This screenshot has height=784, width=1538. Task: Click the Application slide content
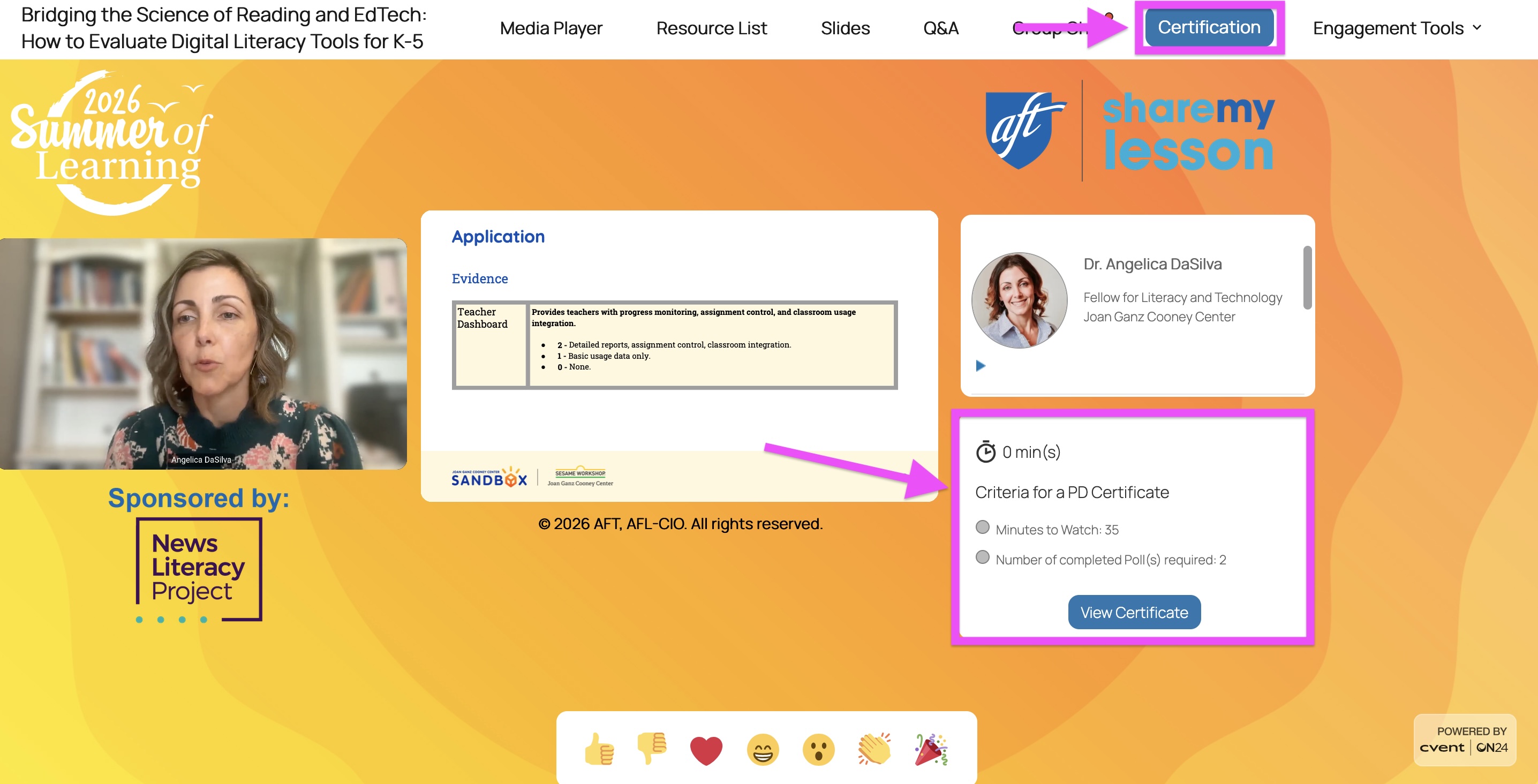click(x=680, y=356)
